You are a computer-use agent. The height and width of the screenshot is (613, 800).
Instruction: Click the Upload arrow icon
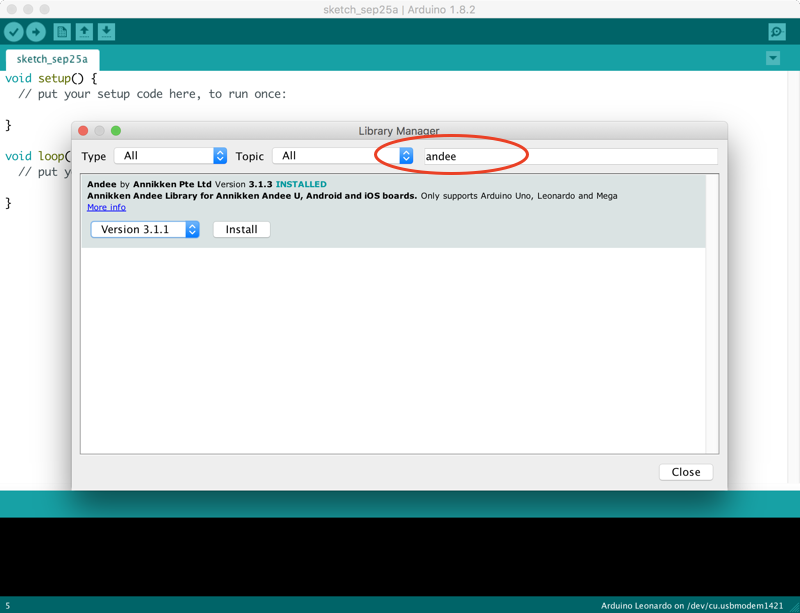coord(36,32)
